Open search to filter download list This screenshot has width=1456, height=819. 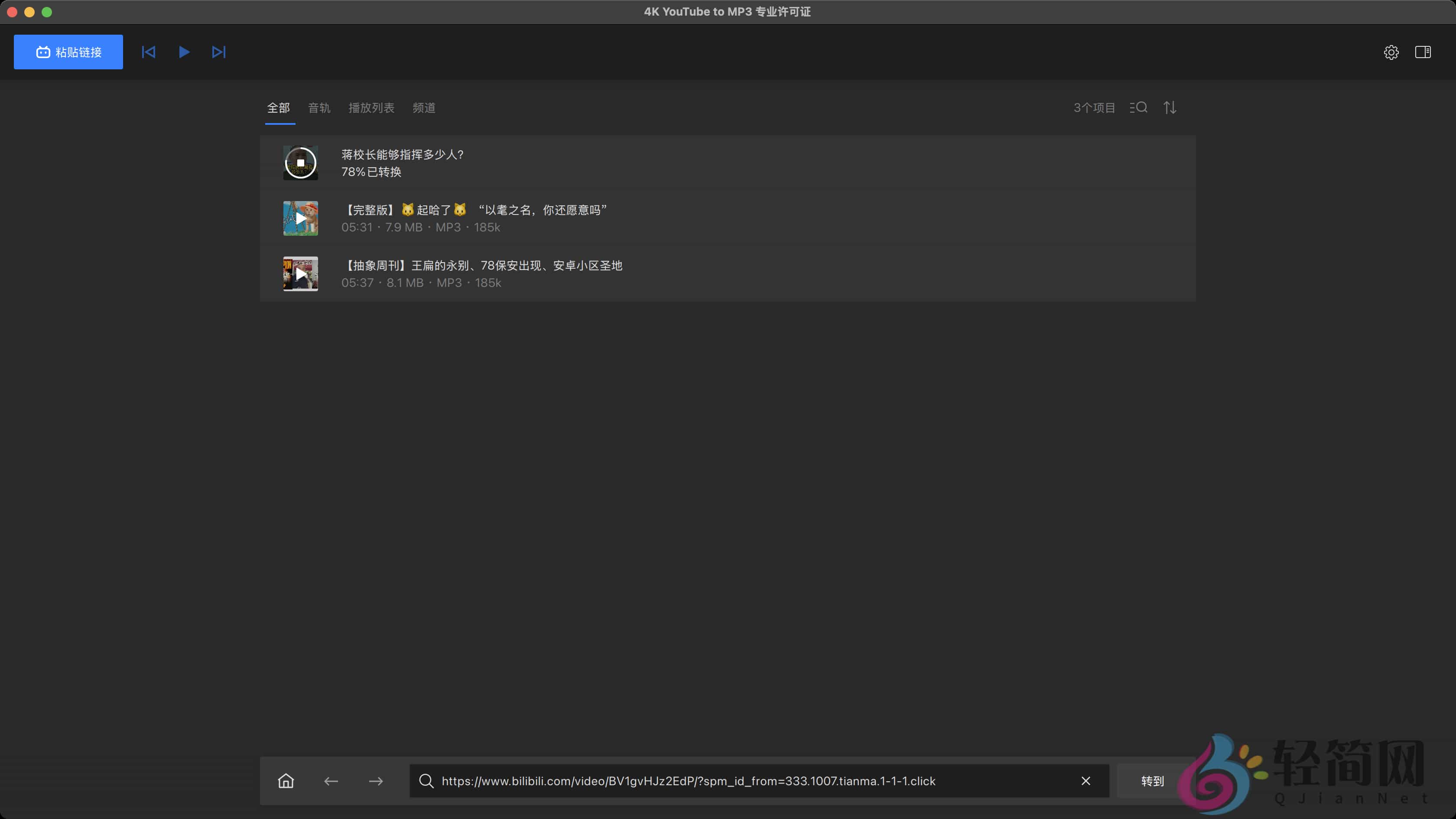tap(1139, 107)
